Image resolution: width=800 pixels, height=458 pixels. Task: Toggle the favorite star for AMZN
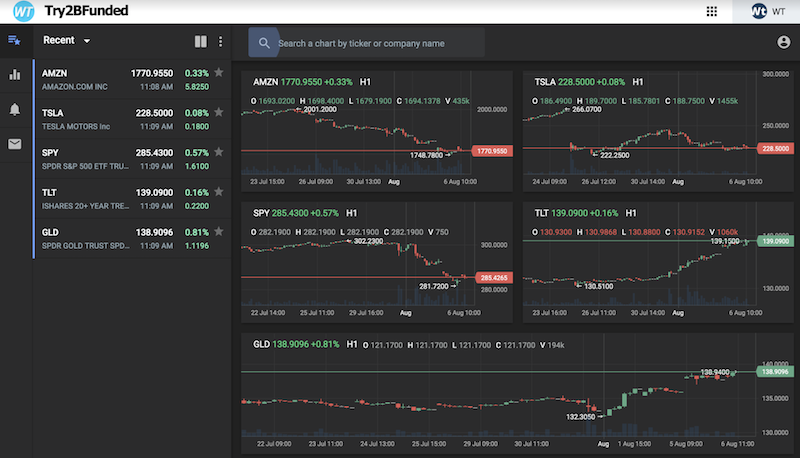click(219, 72)
